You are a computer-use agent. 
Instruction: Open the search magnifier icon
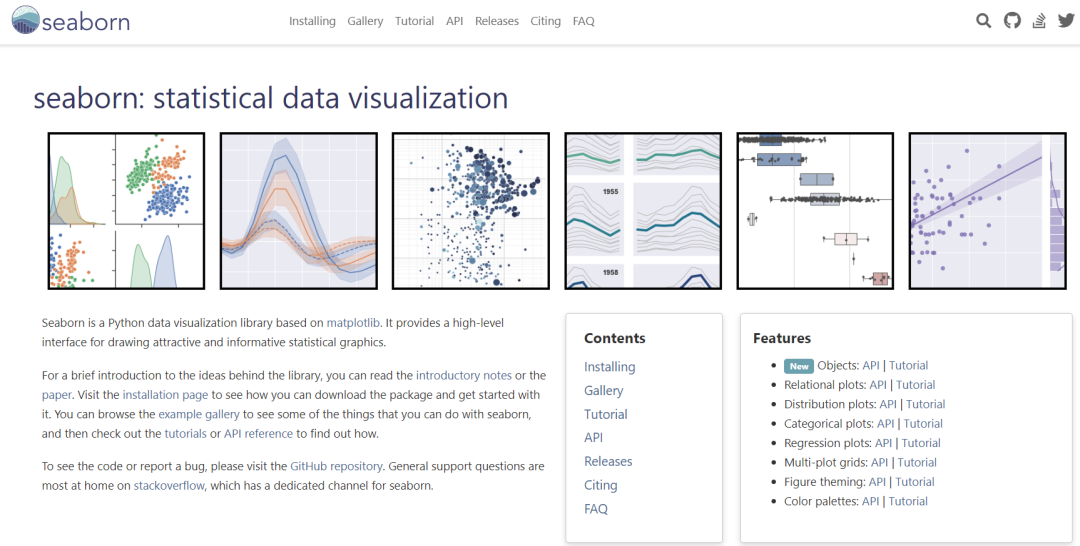click(x=984, y=21)
